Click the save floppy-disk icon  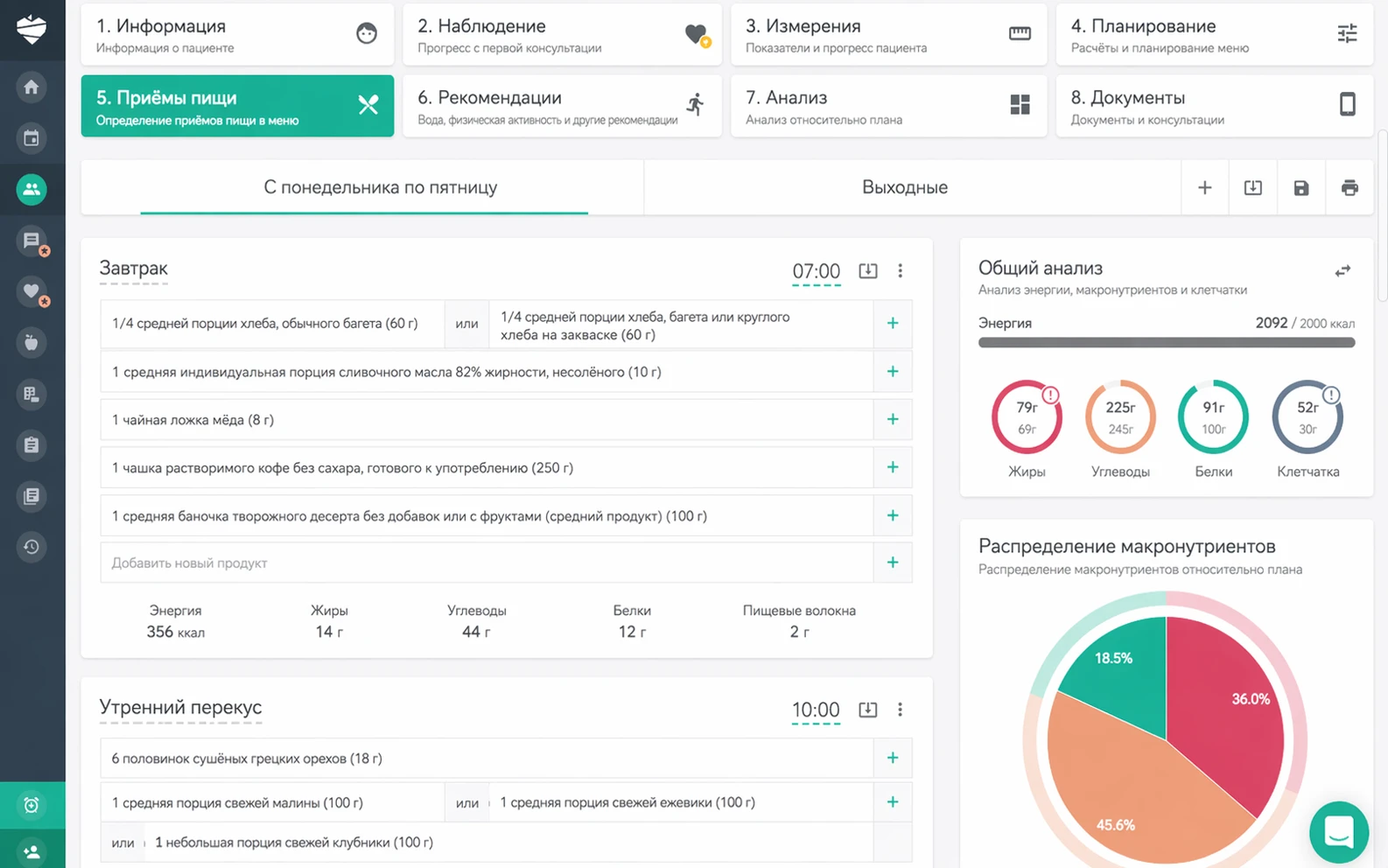coord(1301,187)
